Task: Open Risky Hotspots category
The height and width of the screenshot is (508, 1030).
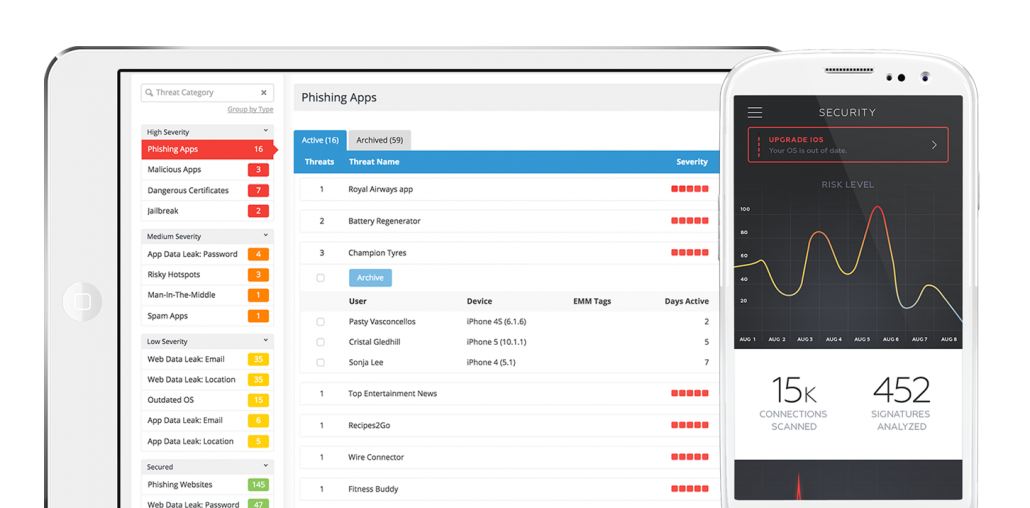Action: 207,275
